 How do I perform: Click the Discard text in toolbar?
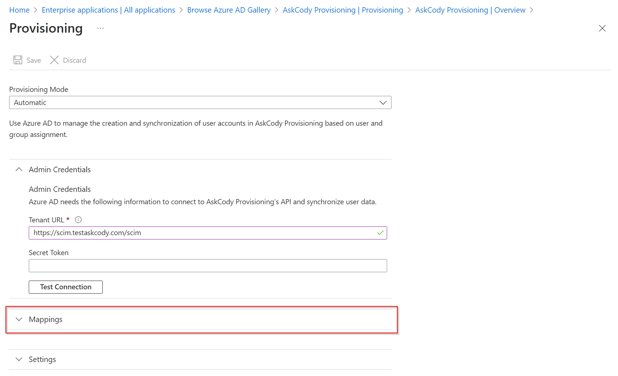[x=74, y=60]
